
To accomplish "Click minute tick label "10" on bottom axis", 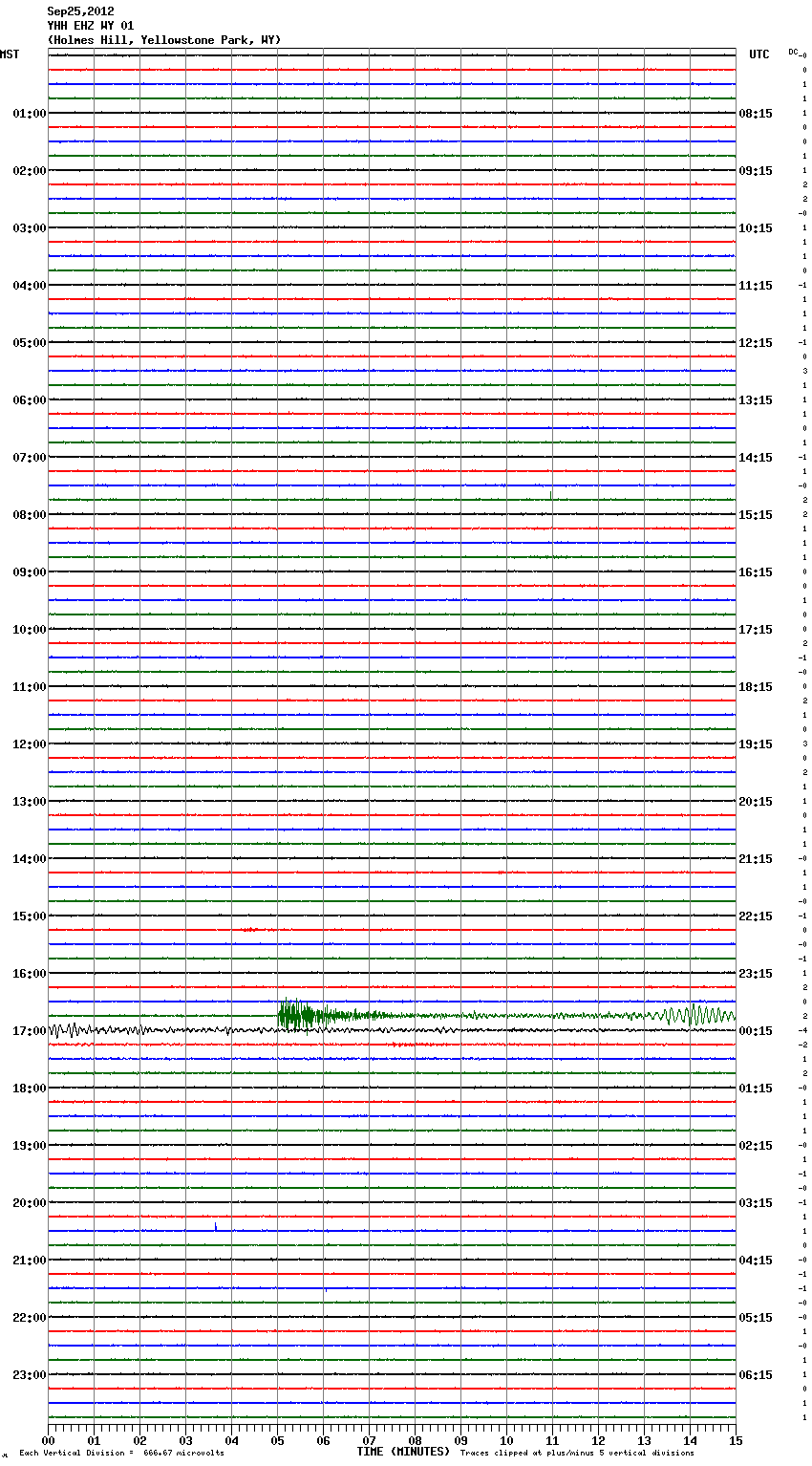I will tap(506, 1440).
